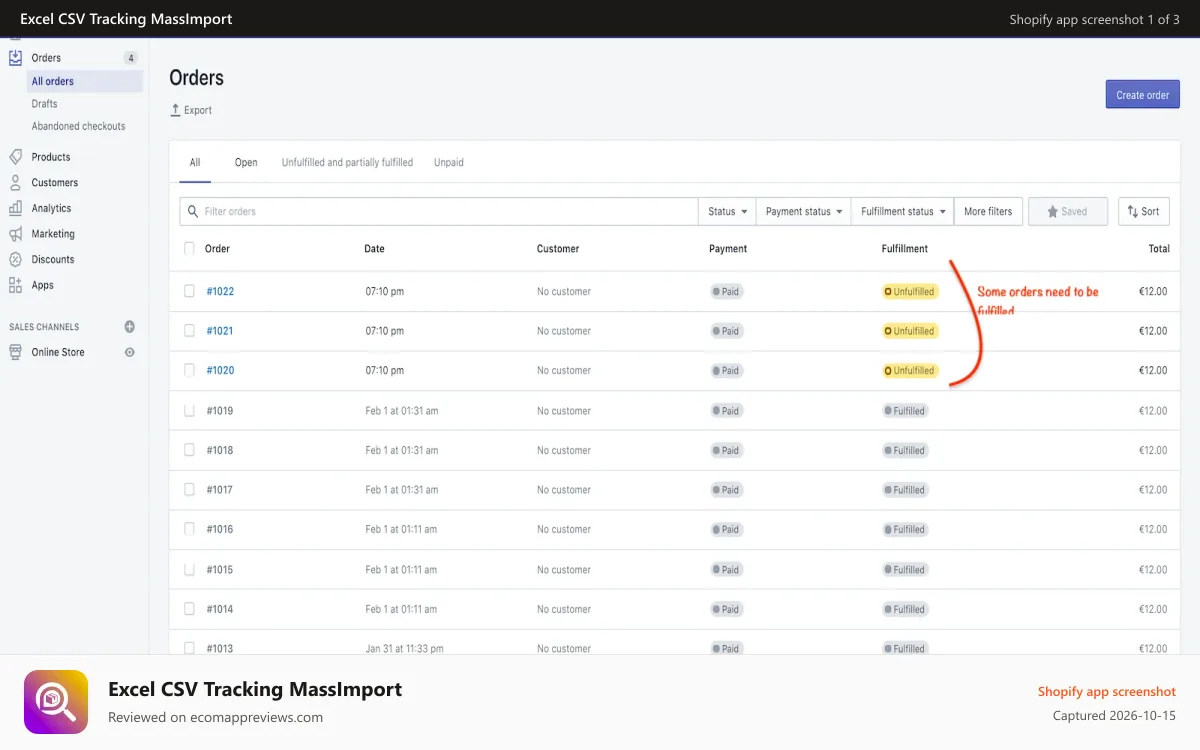Tick the checkbox for order #1016
The height and width of the screenshot is (750, 1200).
click(x=189, y=529)
